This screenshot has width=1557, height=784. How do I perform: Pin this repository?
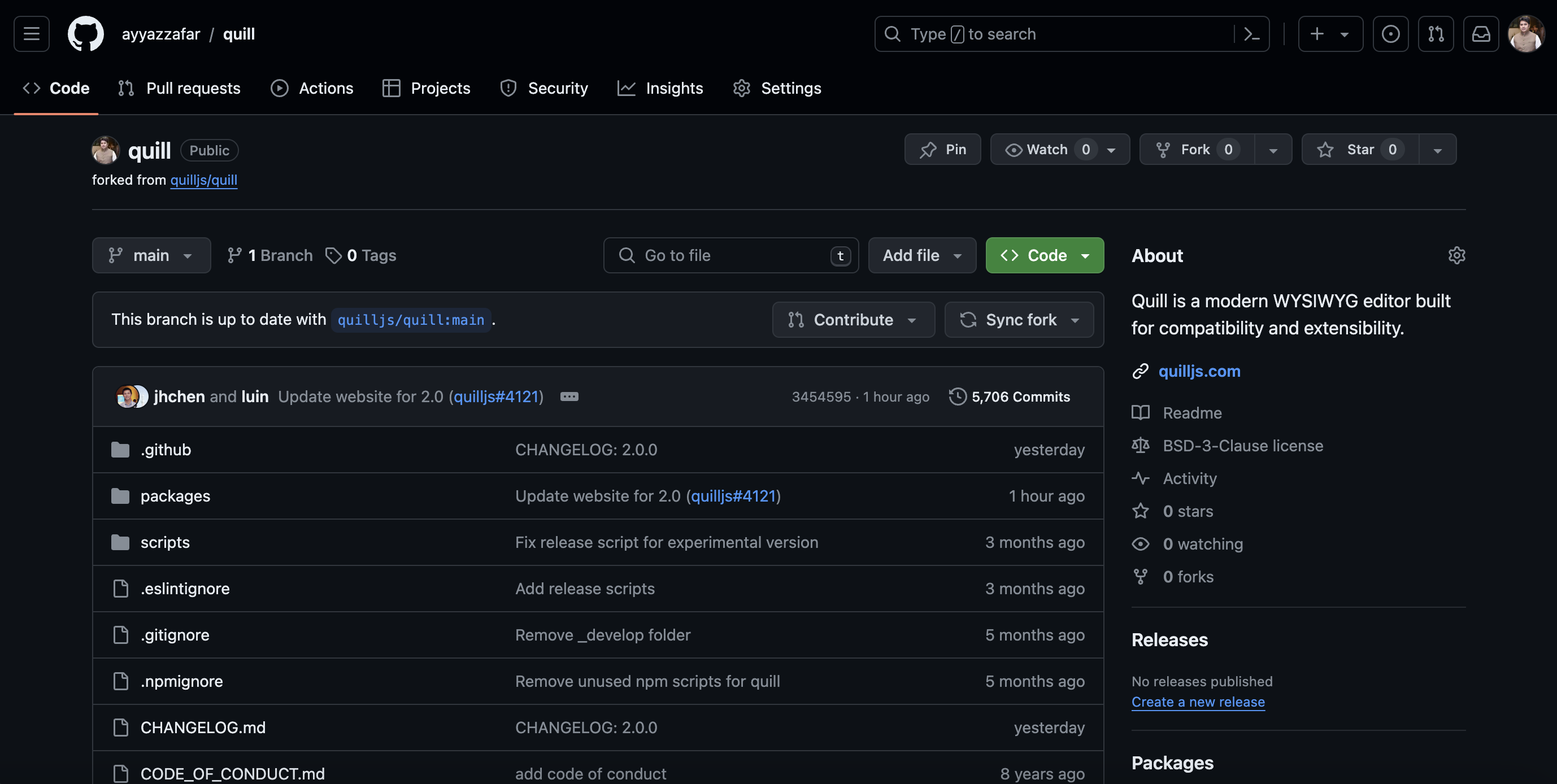coord(942,149)
